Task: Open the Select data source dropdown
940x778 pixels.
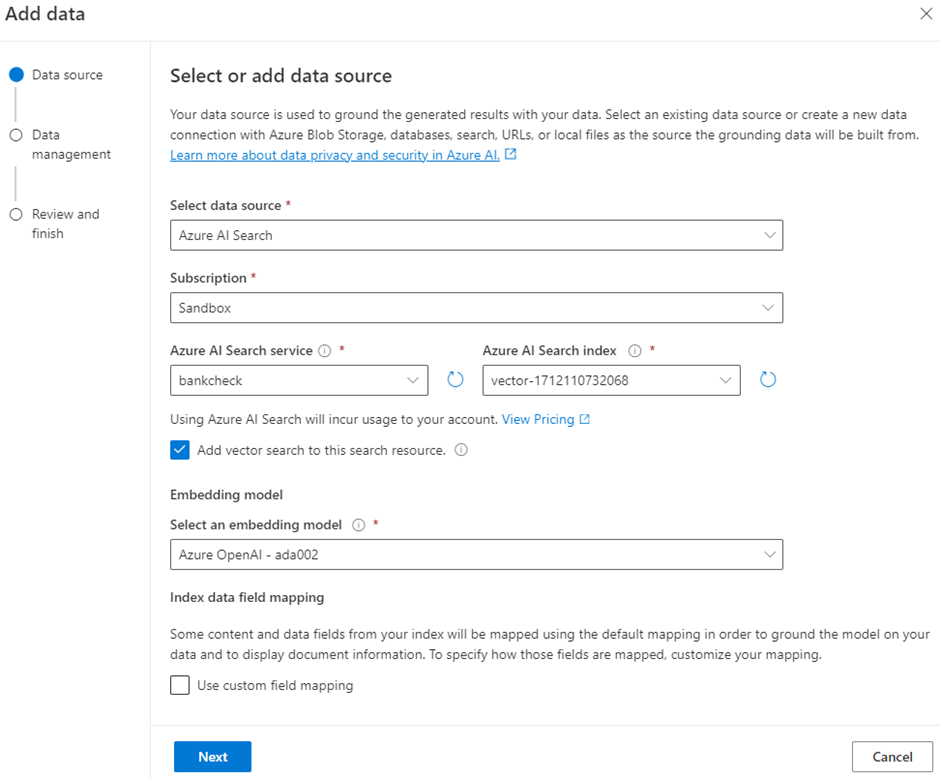Action: 477,235
